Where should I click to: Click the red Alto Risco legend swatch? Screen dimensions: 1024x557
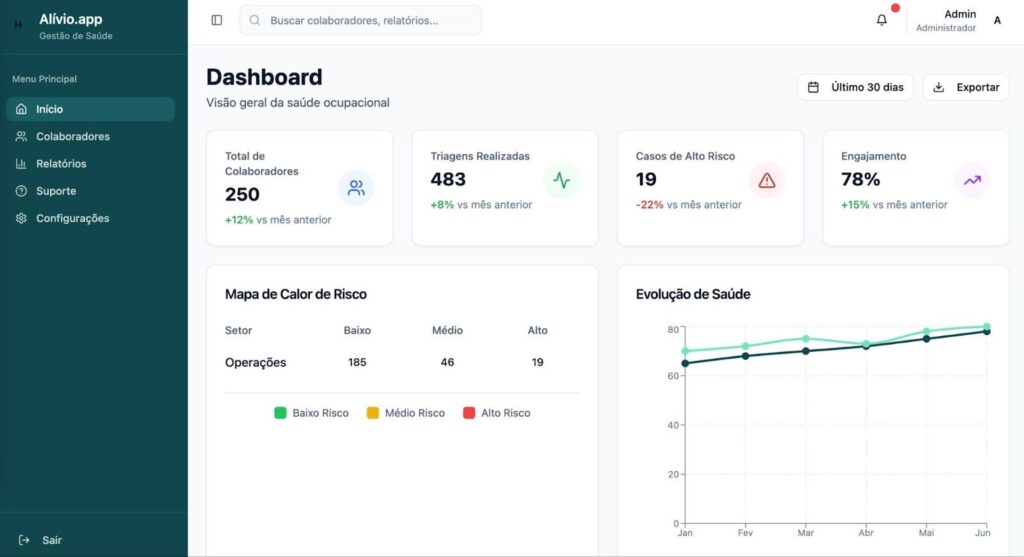[469, 413]
